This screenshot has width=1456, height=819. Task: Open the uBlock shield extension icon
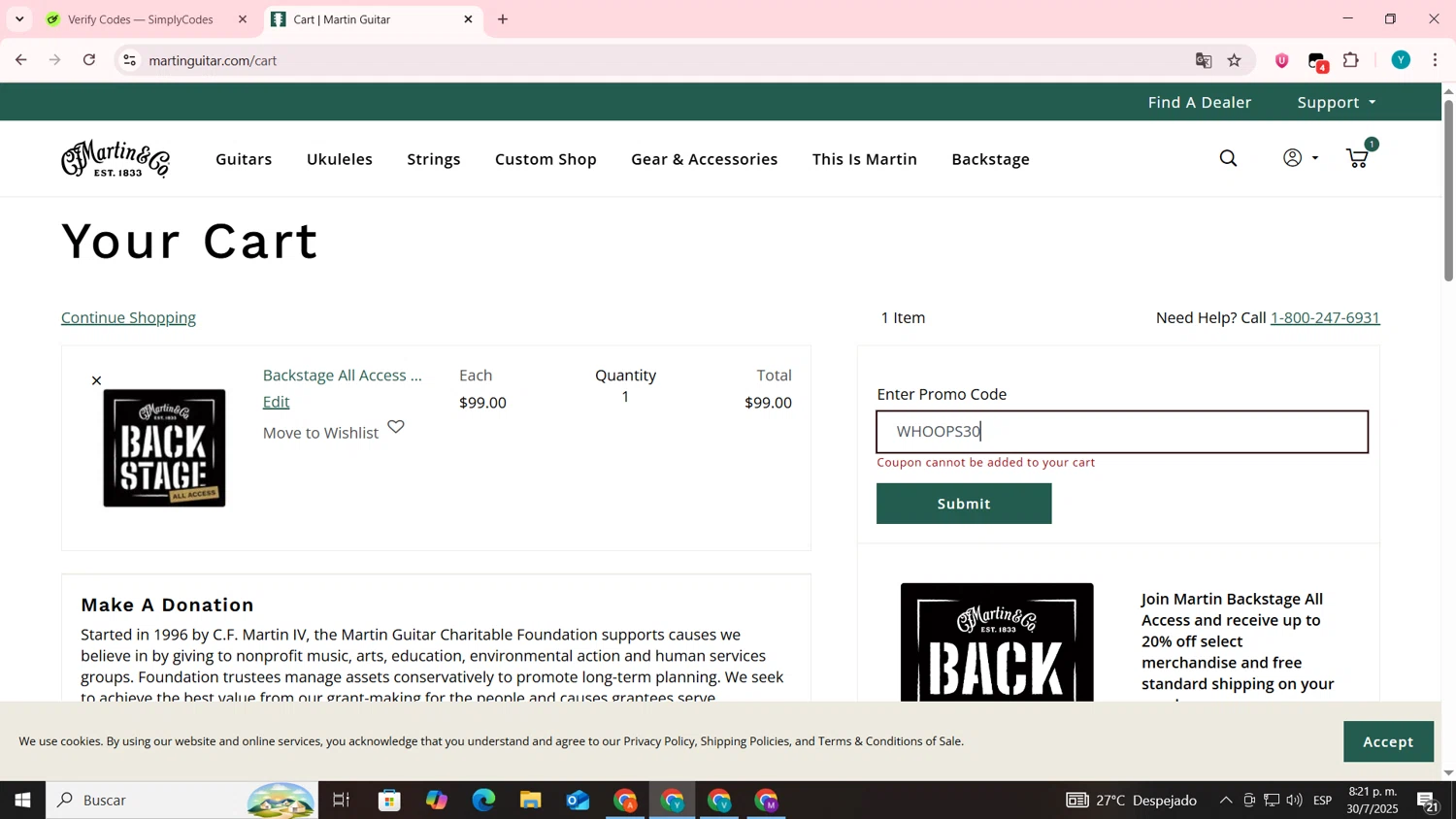click(1281, 60)
